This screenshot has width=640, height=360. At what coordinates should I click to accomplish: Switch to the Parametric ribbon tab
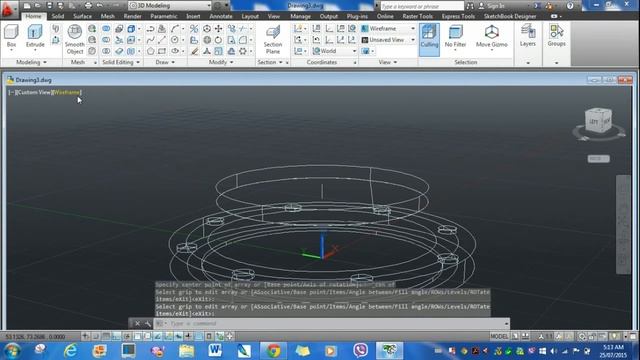coord(164,16)
